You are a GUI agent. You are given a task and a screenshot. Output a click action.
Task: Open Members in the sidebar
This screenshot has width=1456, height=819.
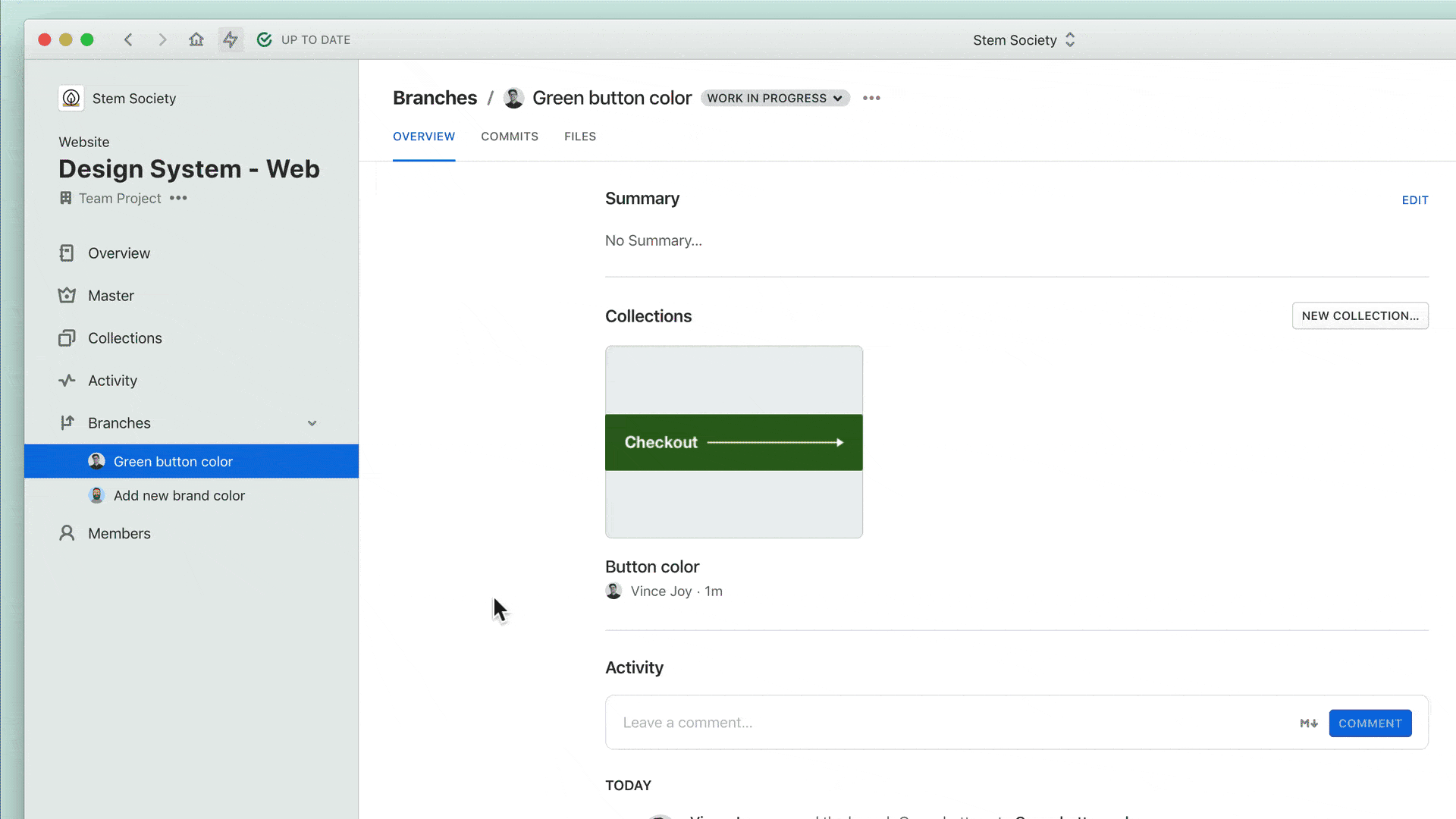point(119,533)
